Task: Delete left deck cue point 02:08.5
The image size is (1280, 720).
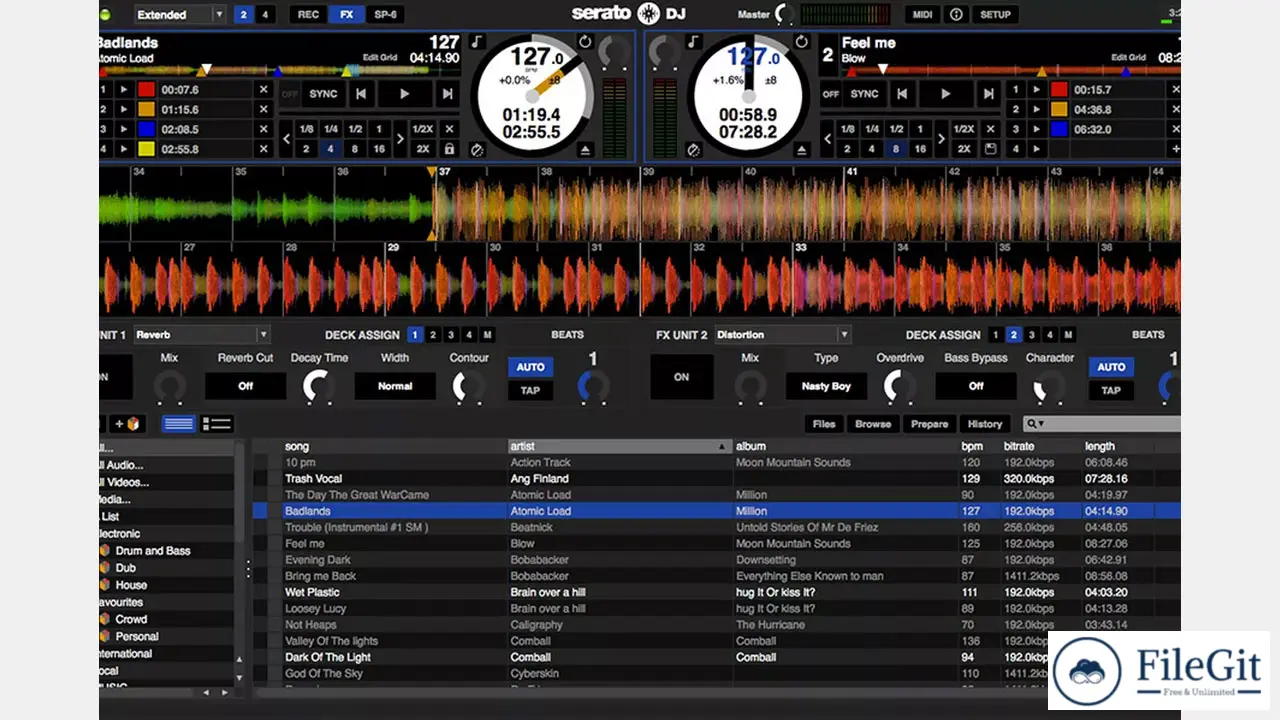Action: click(x=264, y=129)
